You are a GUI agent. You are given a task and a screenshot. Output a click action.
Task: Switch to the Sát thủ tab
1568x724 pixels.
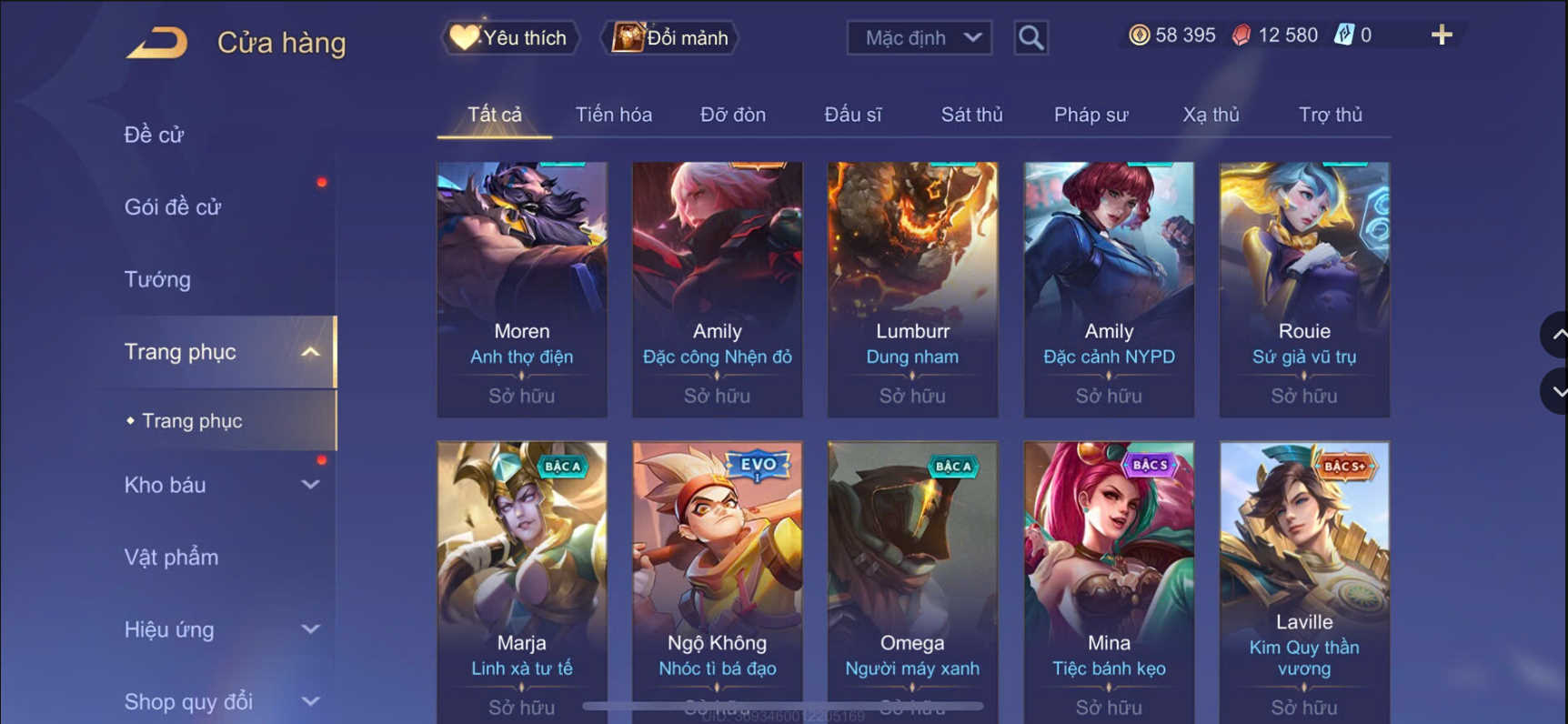pyautogui.click(x=971, y=115)
